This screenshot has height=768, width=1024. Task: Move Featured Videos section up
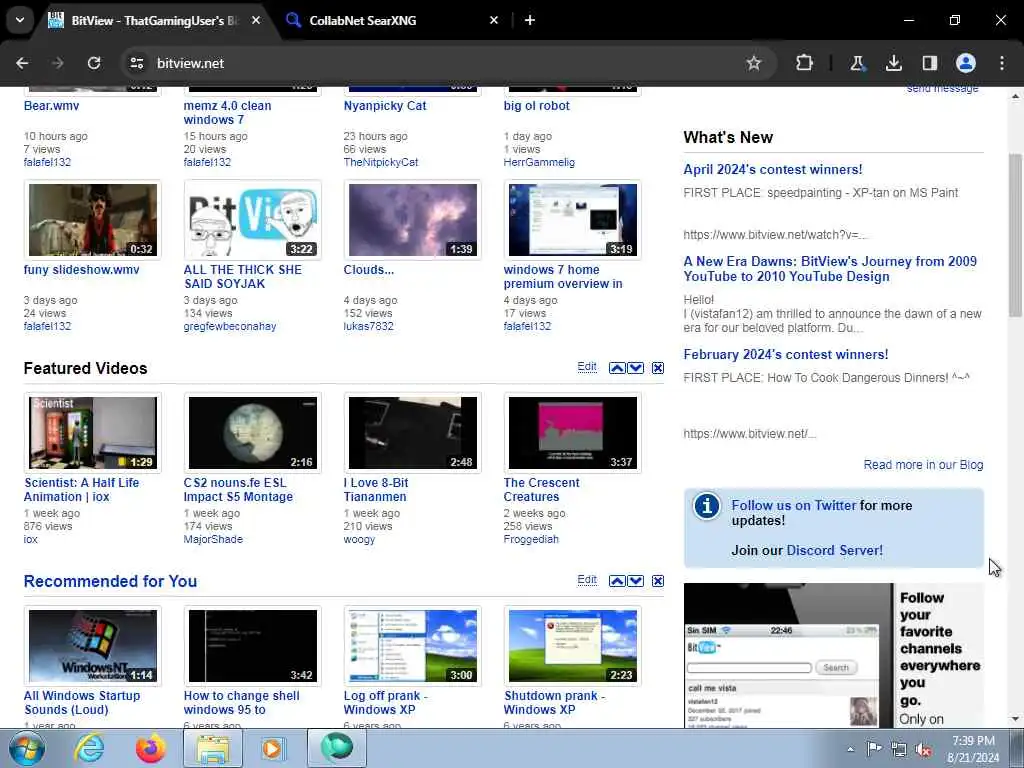tap(616, 368)
